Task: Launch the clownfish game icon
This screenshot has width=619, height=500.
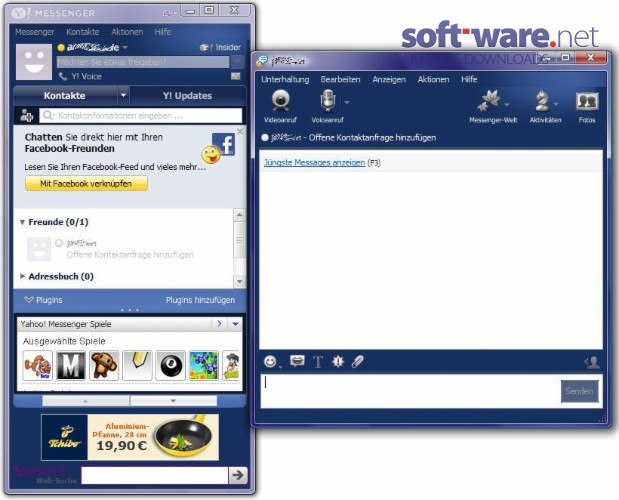Action: click(x=38, y=365)
